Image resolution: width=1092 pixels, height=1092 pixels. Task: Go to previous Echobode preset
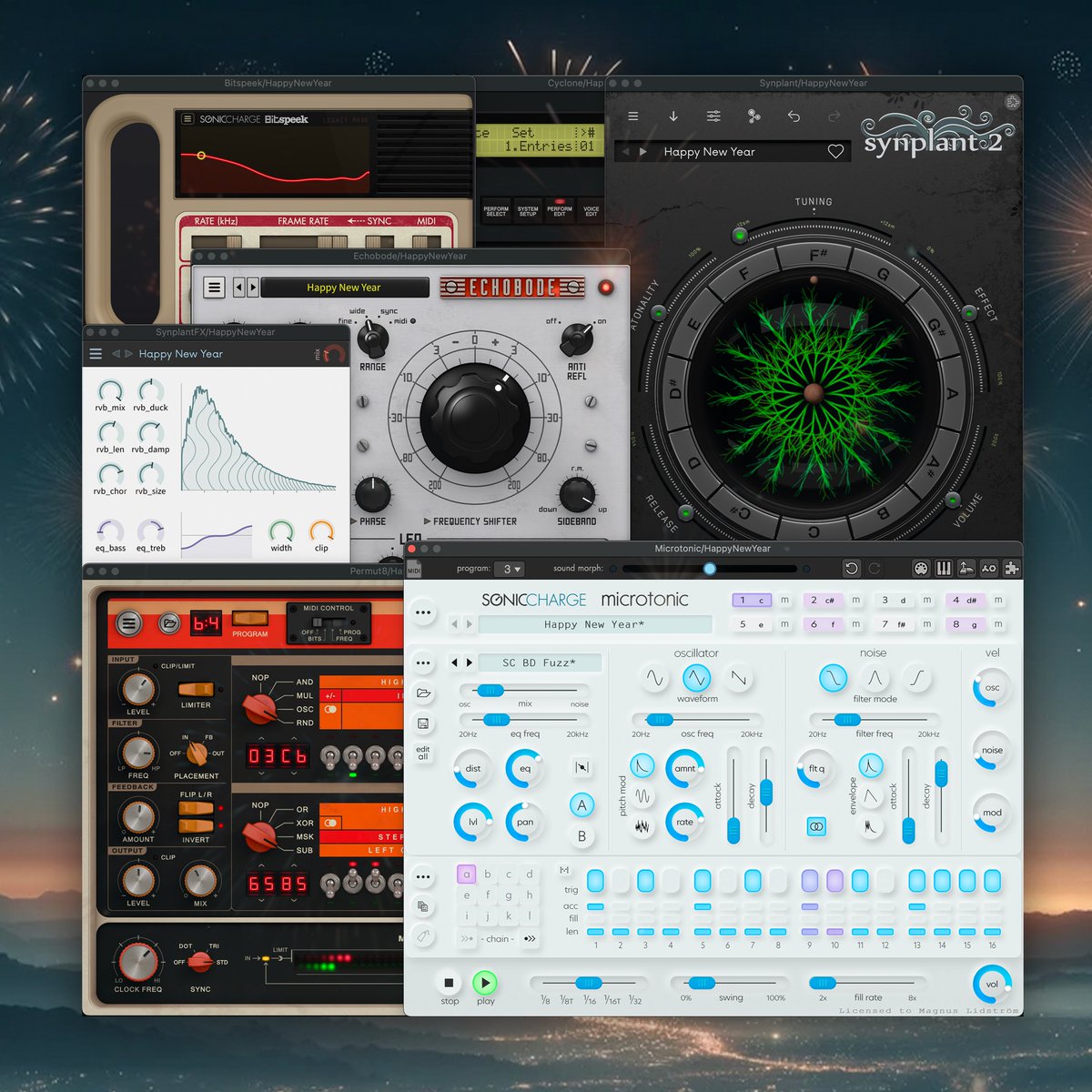(x=239, y=288)
